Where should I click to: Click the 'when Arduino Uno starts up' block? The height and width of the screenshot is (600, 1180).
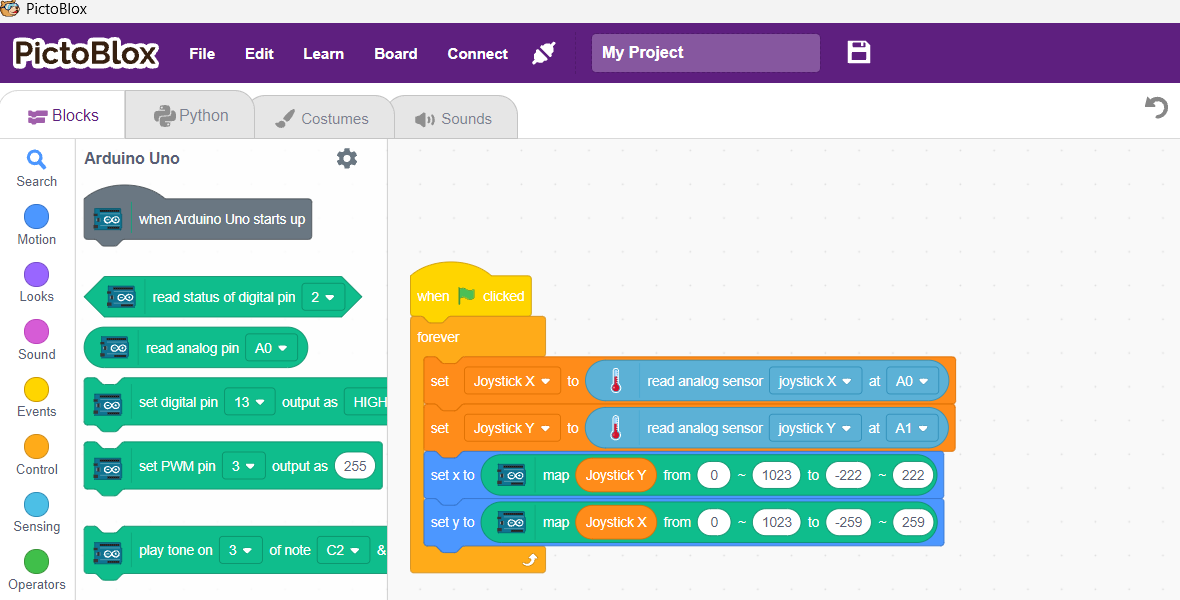198,220
